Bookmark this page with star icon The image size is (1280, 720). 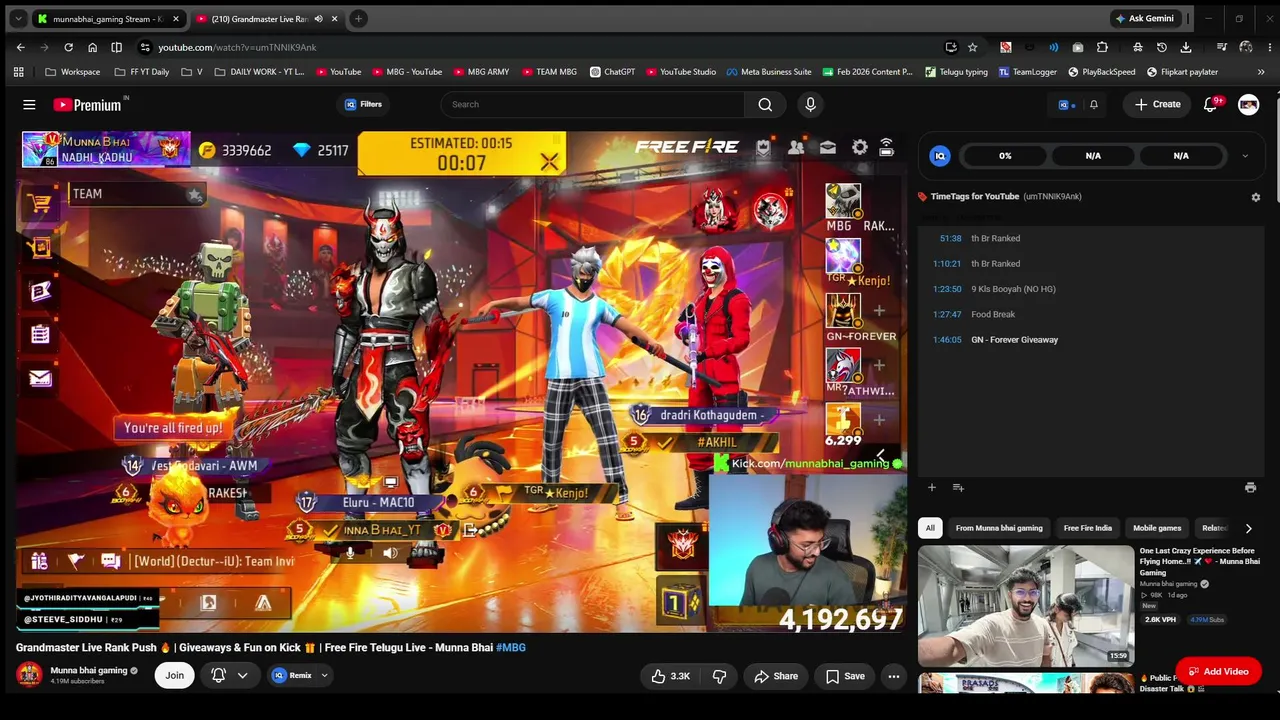click(x=972, y=47)
